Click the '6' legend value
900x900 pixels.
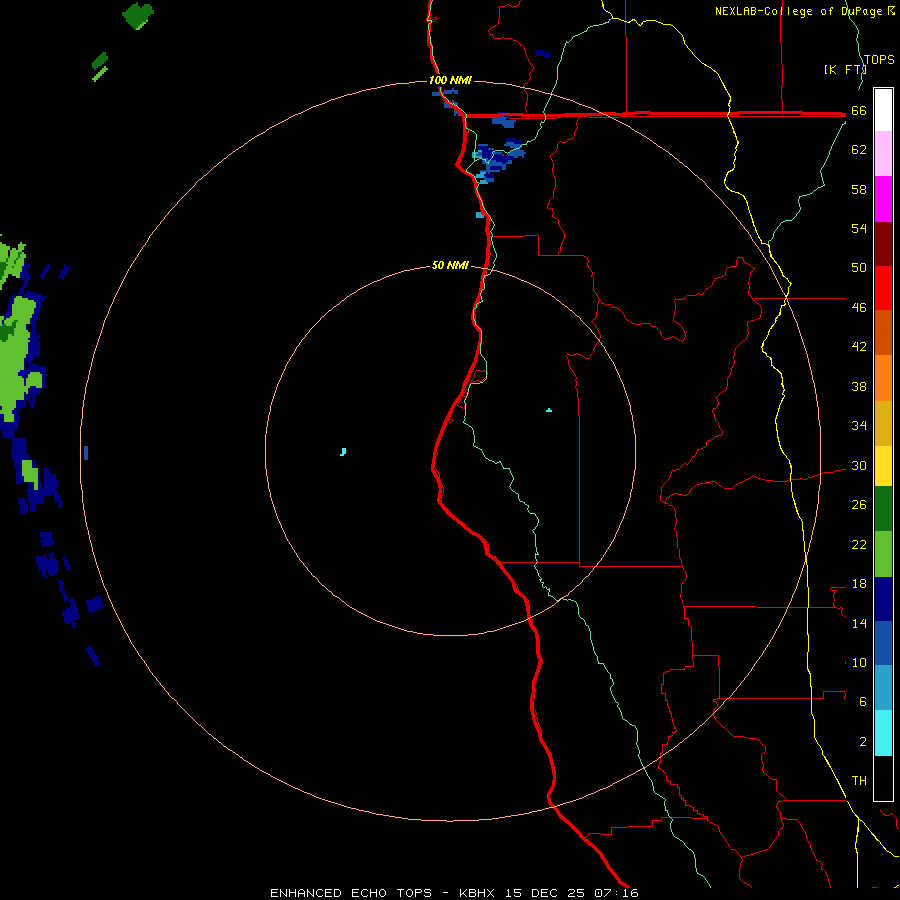point(863,702)
